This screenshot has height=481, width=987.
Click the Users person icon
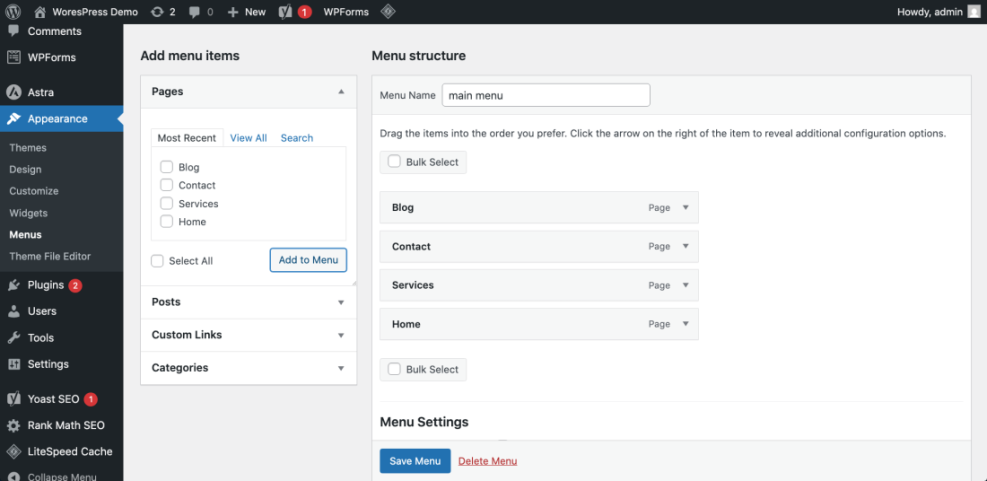[x=14, y=312]
